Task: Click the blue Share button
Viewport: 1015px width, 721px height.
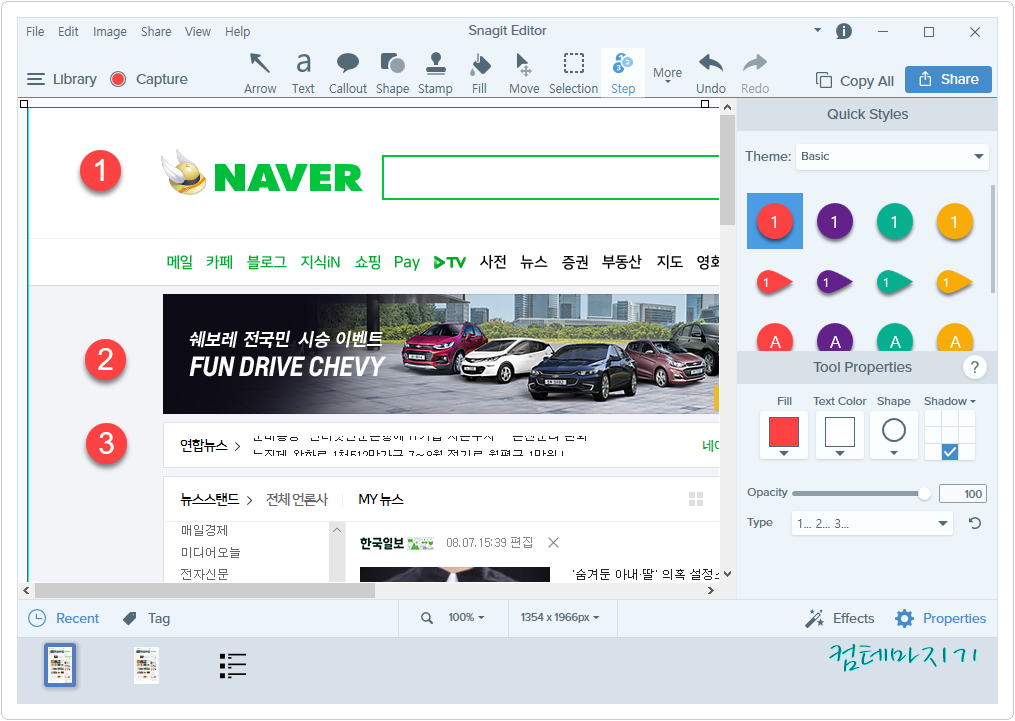Action: point(948,80)
